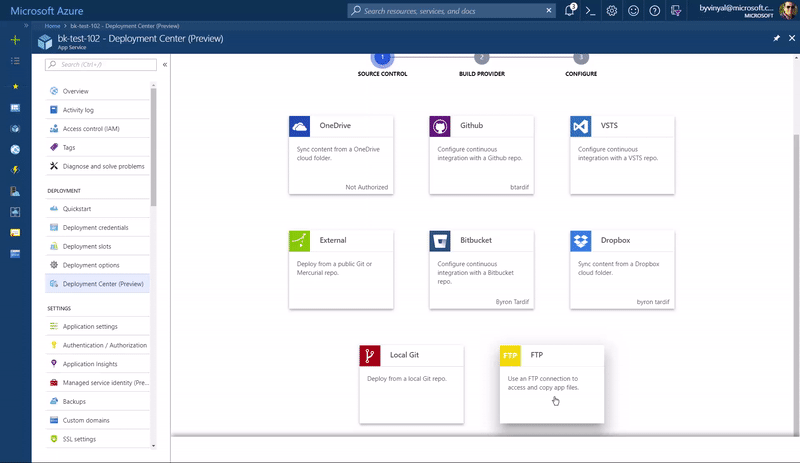Collapse the left resource menu chevron
The height and width of the screenshot is (463, 800).
click(x=165, y=64)
